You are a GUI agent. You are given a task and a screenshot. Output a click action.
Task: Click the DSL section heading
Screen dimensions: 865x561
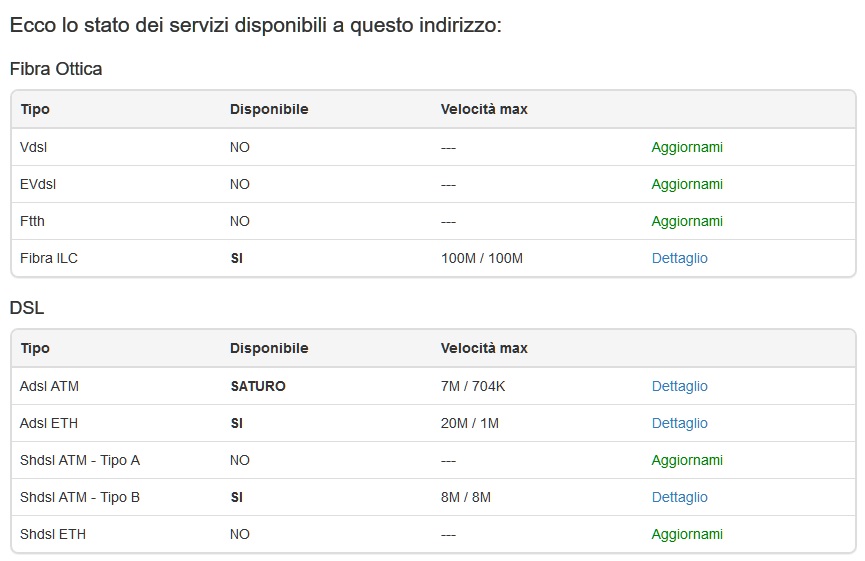[27, 308]
